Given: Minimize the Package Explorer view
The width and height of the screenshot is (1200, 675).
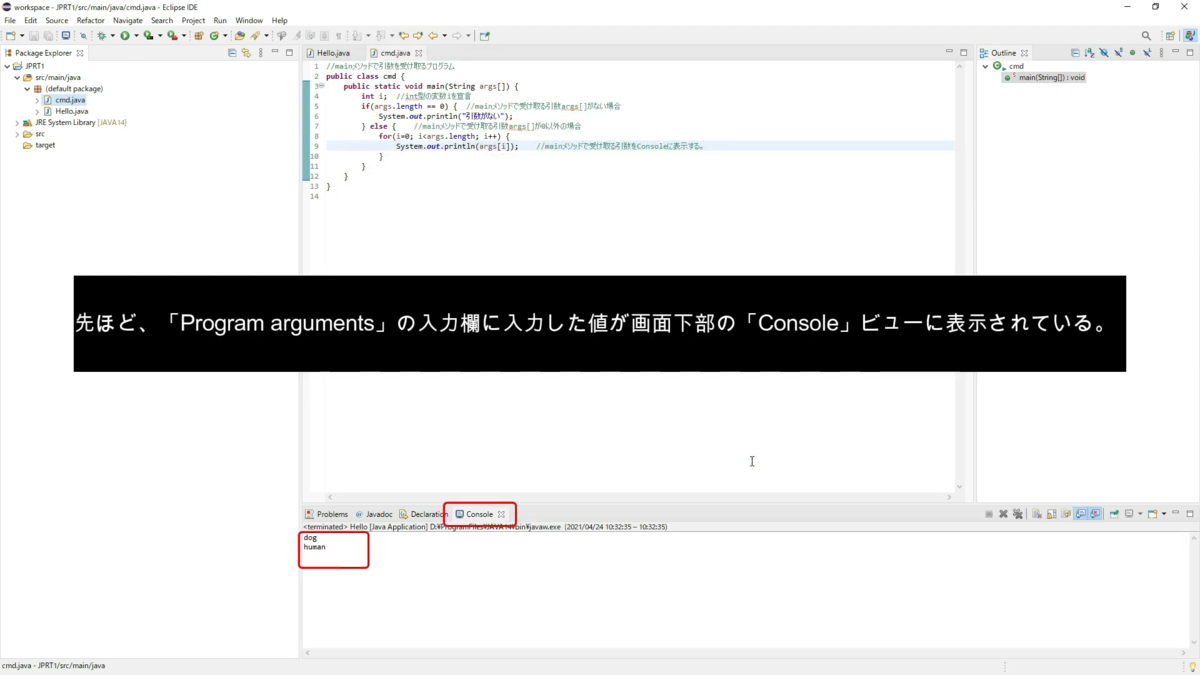Looking at the screenshot, I should pos(275,52).
